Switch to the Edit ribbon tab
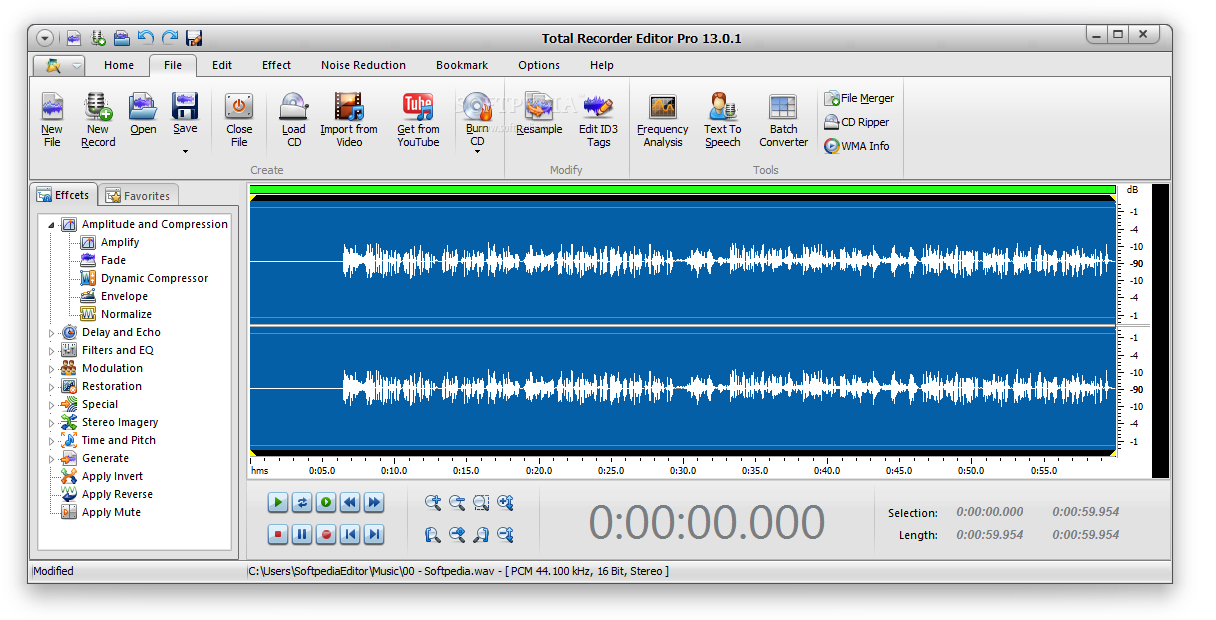The width and height of the screenshot is (1216, 620). tap(222, 65)
